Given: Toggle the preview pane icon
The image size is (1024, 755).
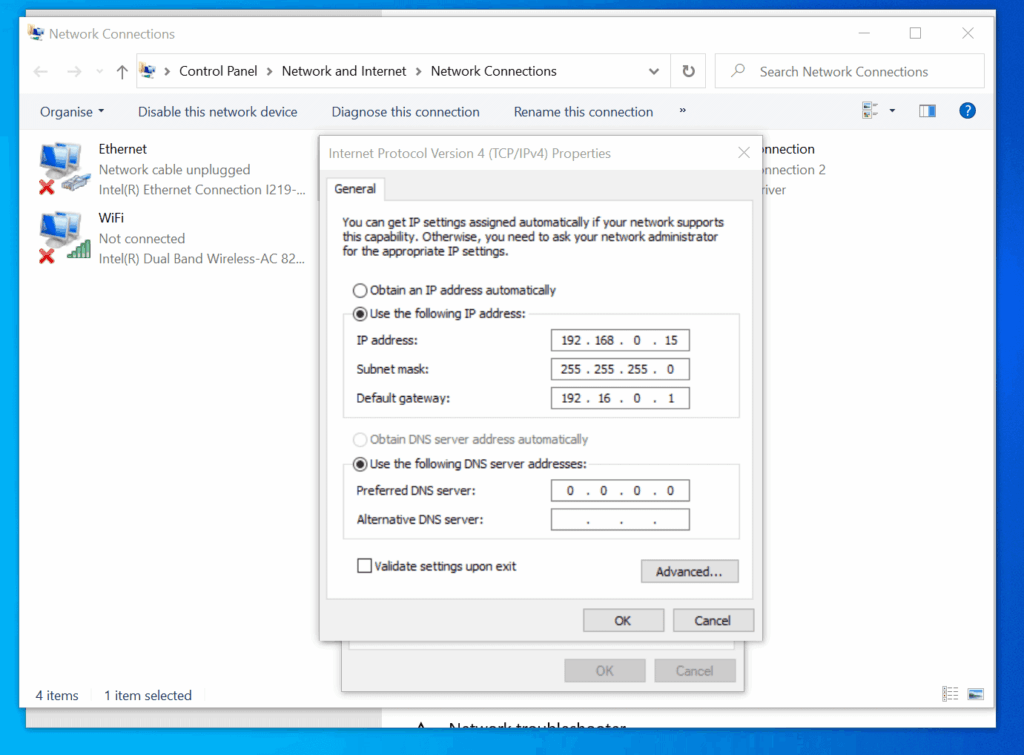Looking at the screenshot, I should click(x=927, y=111).
